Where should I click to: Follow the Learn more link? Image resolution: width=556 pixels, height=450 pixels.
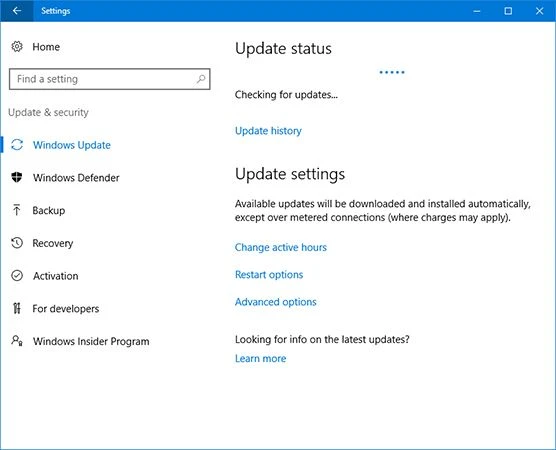pyautogui.click(x=260, y=359)
